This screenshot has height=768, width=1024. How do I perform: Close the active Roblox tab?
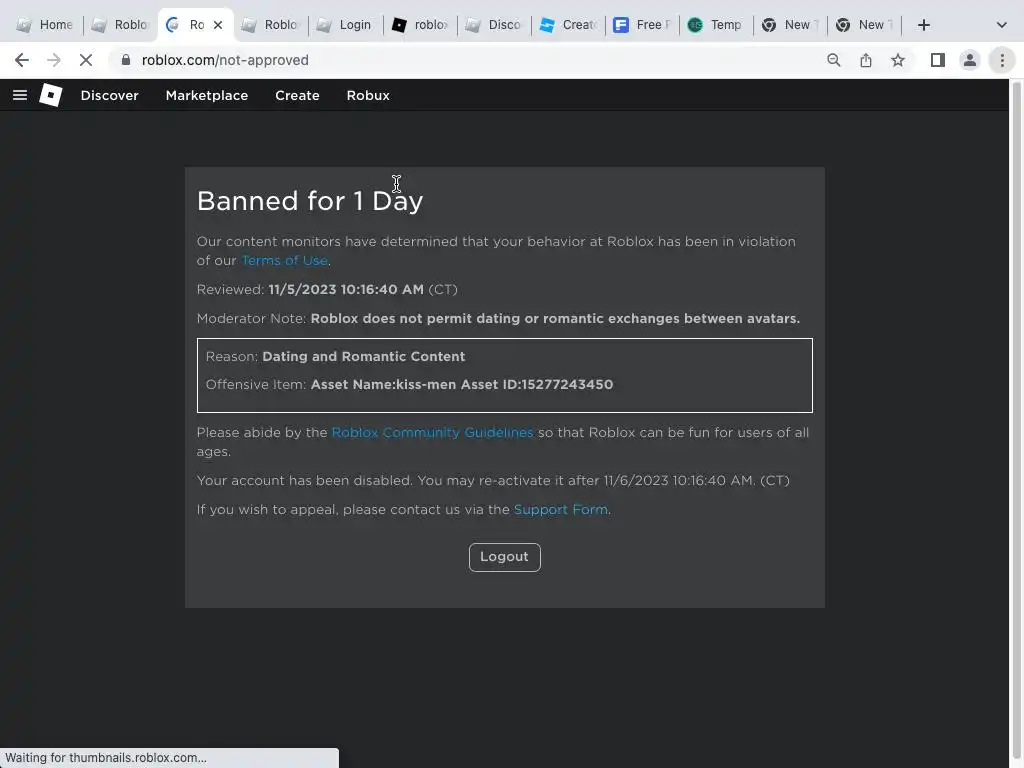point(218,25)
